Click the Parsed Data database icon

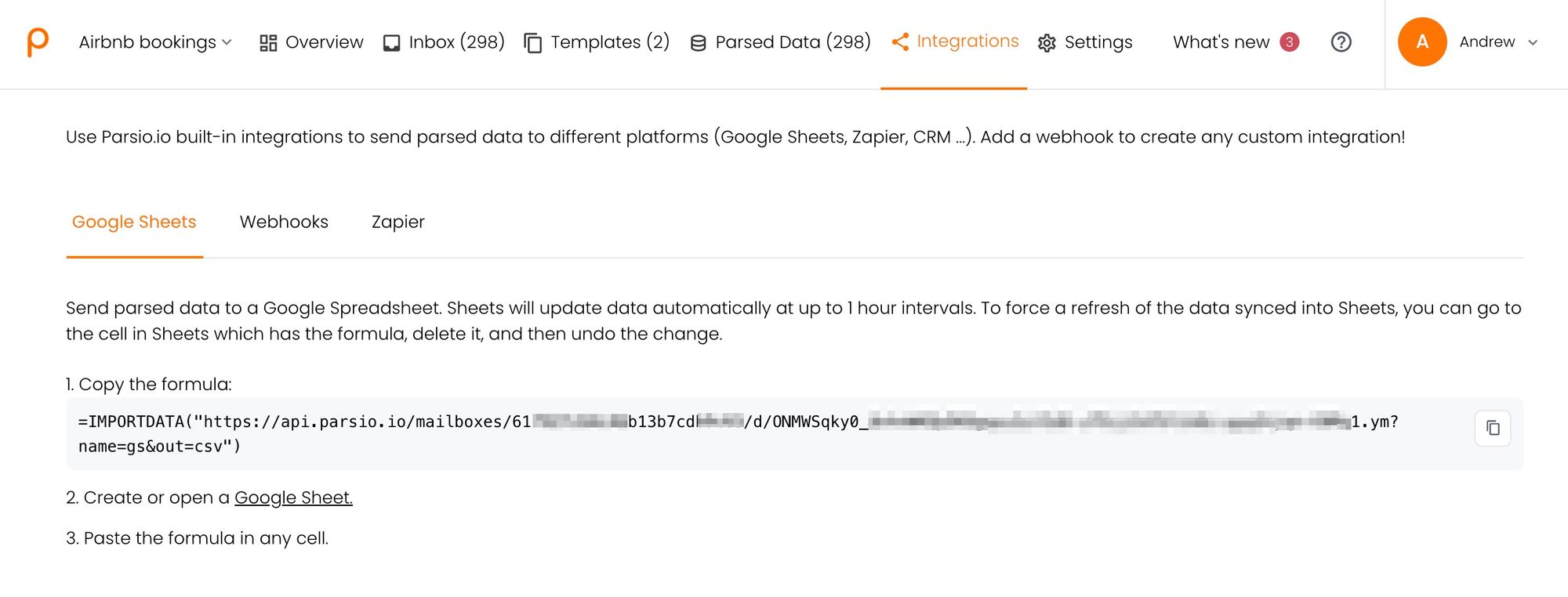[698, 43]
